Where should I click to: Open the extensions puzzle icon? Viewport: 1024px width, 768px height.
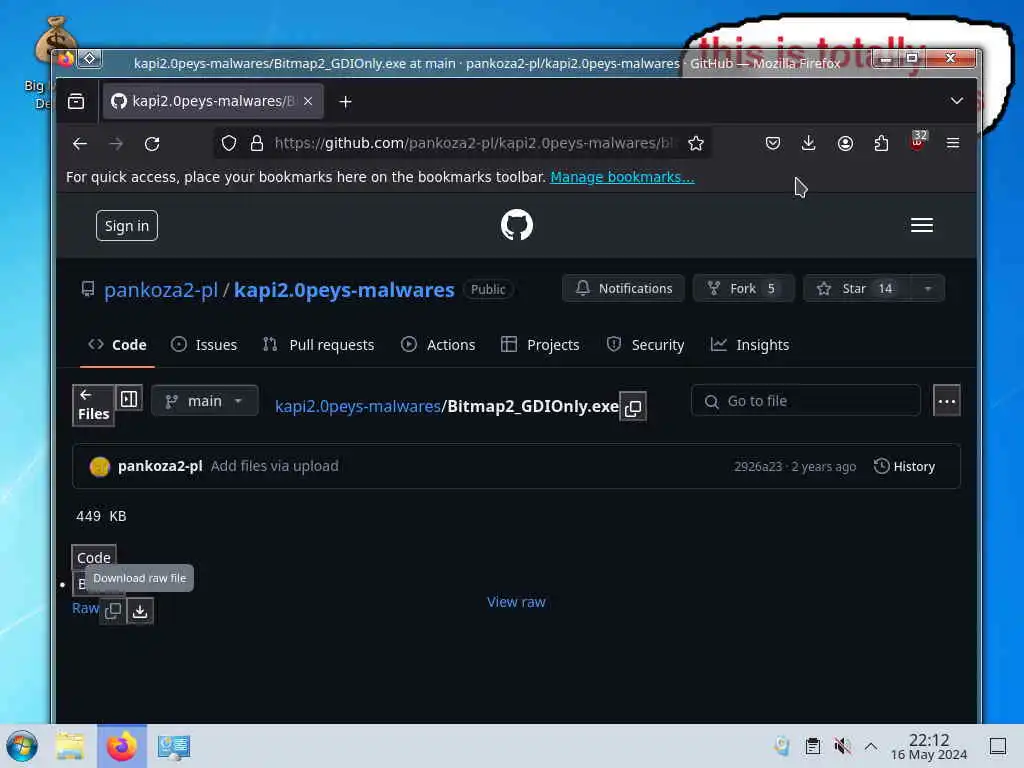pos(881,143)
